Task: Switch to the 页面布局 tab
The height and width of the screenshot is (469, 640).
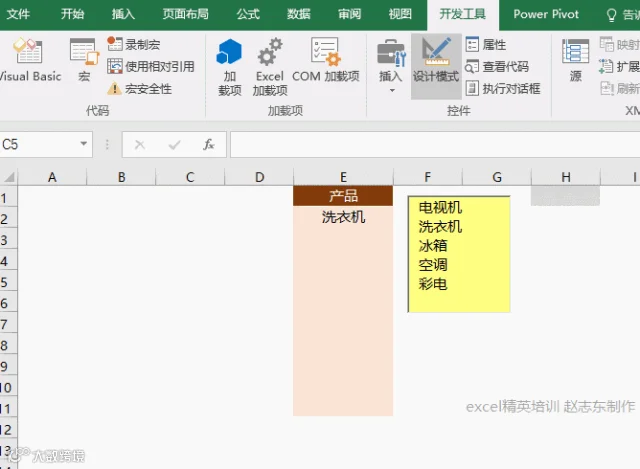Action: [185, 14]
